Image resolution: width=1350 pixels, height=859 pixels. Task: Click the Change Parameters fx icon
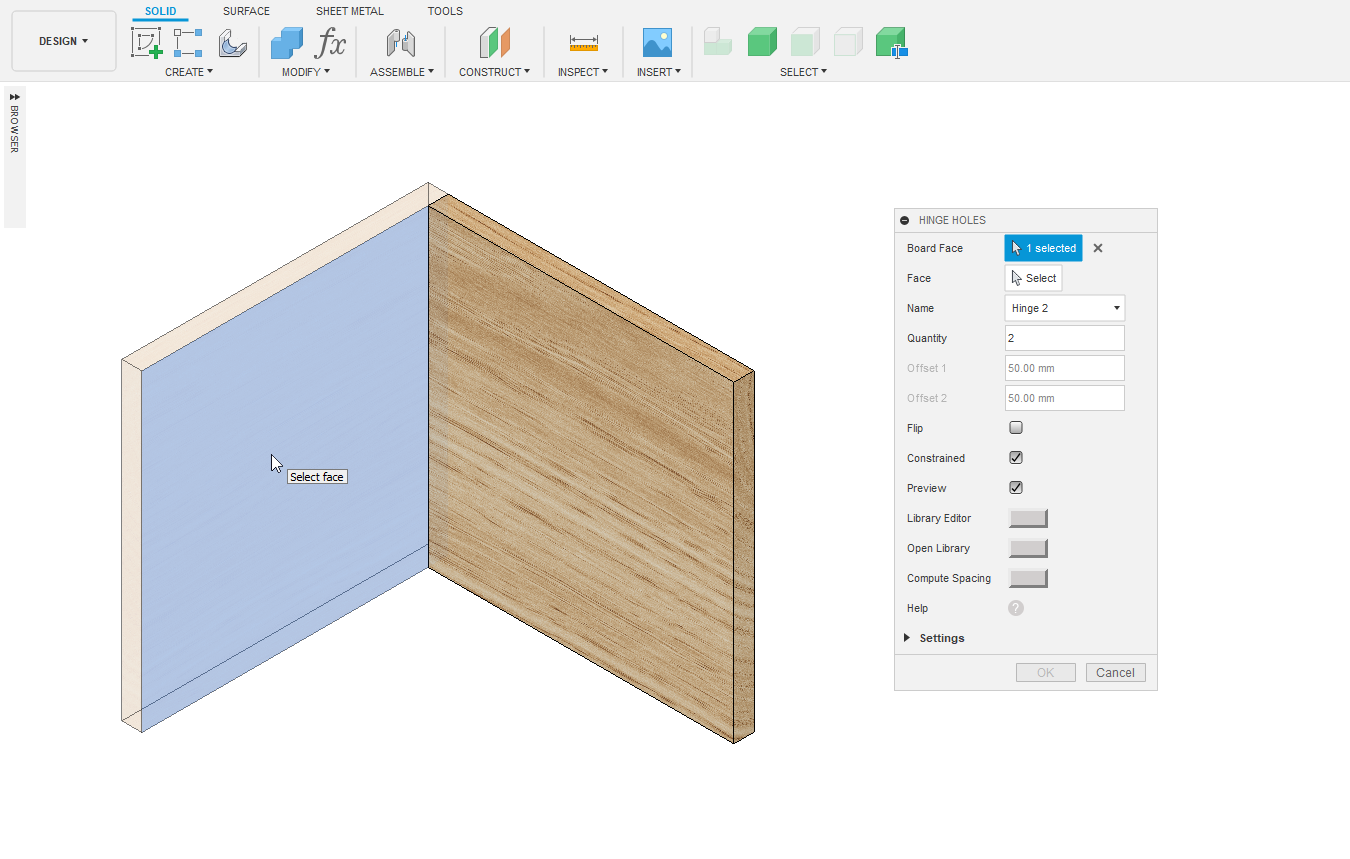[x=330, y=43]
